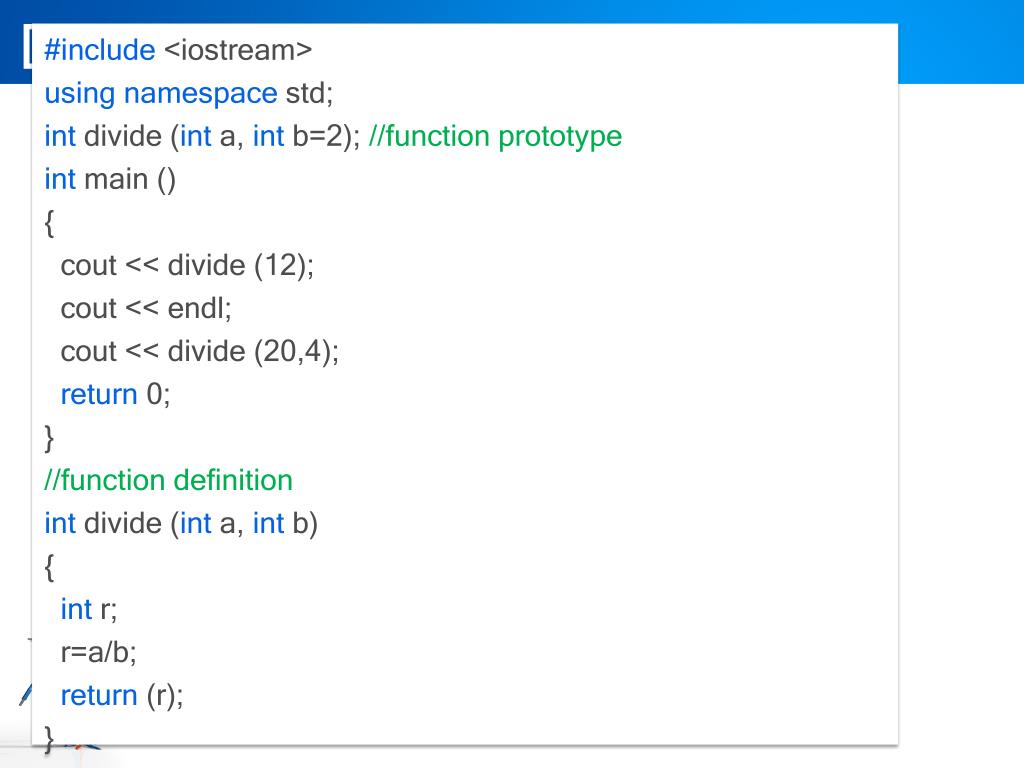The width and height of the screenshot is (1024, 768).
Task: Click the 'std;' text
Action: pos(309,93)
